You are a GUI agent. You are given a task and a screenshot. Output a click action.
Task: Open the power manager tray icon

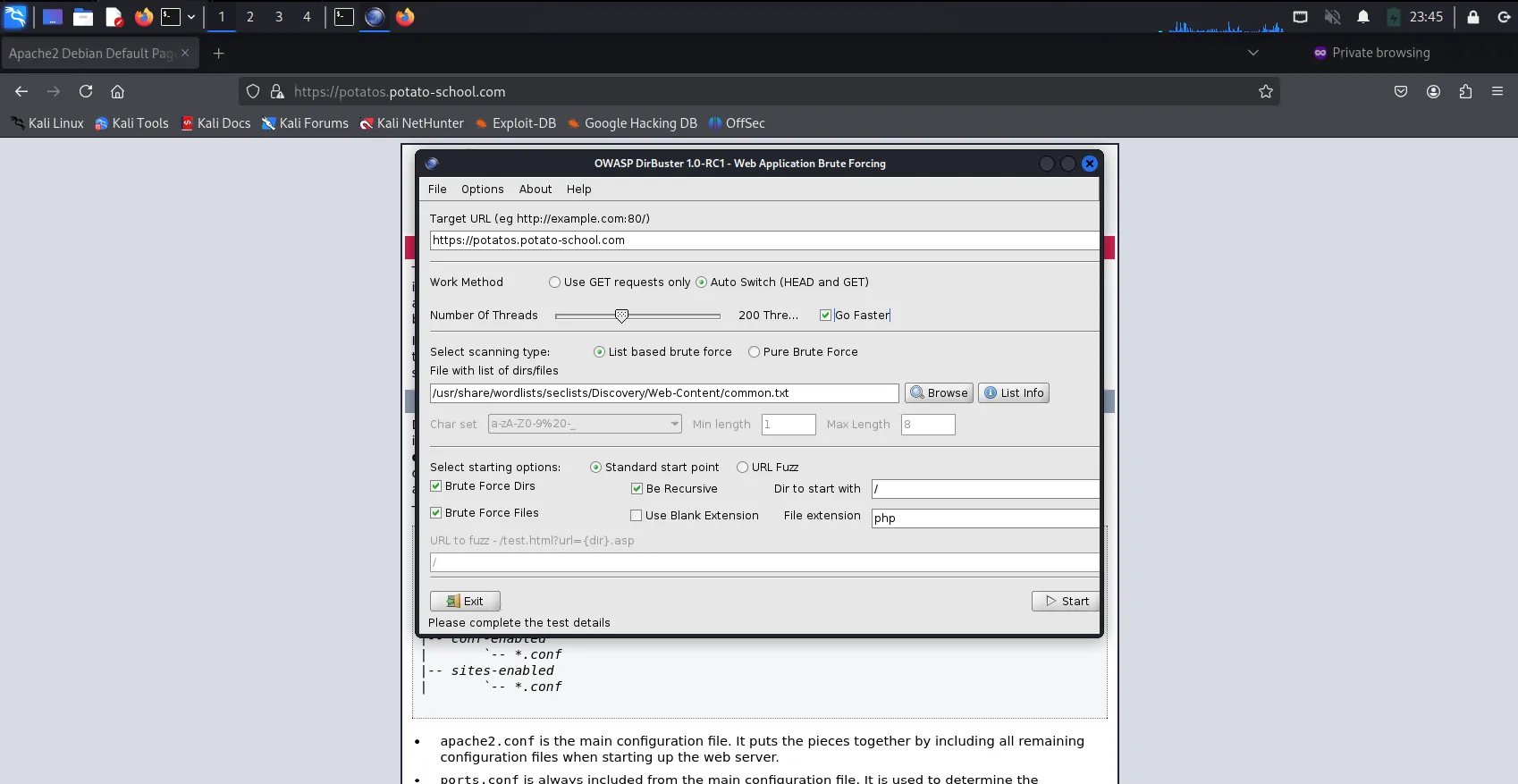[x=1394, y=17]
